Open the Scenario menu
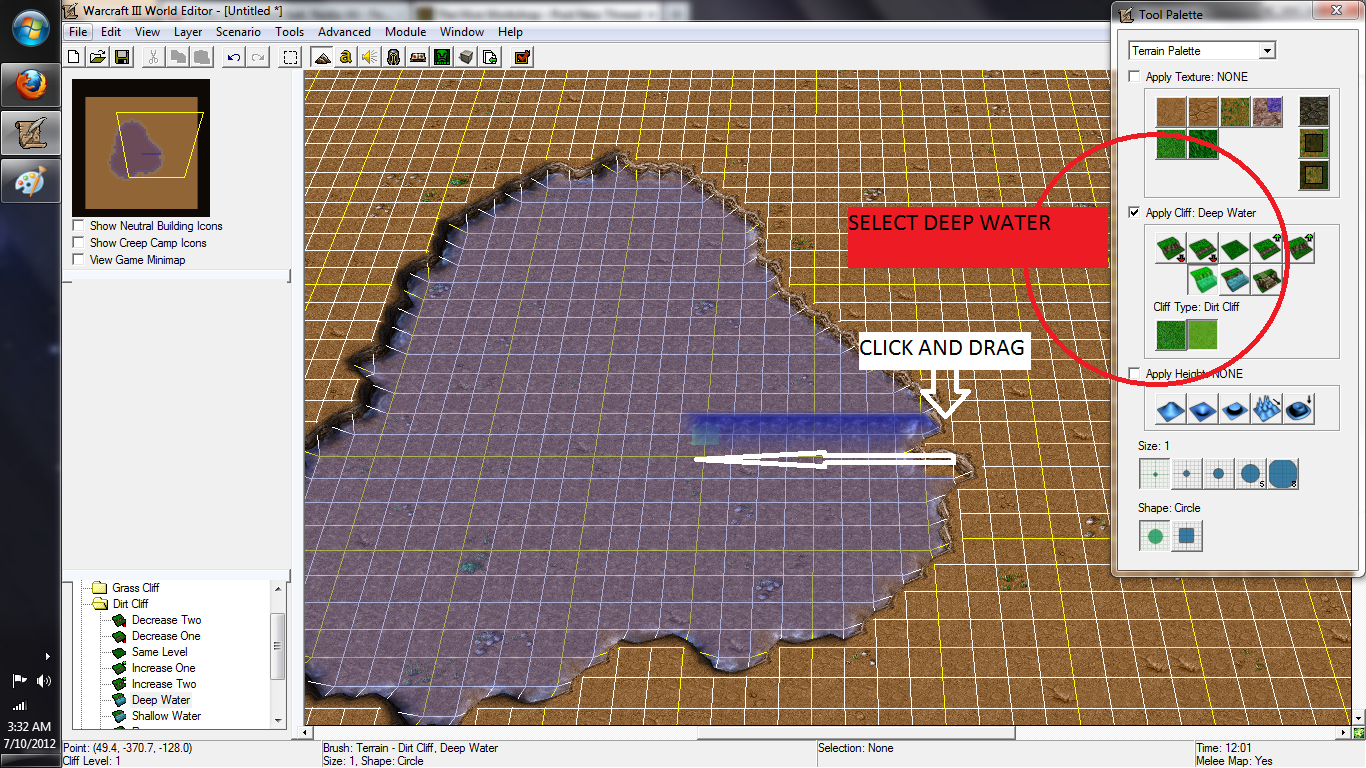 (x=238, y=32)
